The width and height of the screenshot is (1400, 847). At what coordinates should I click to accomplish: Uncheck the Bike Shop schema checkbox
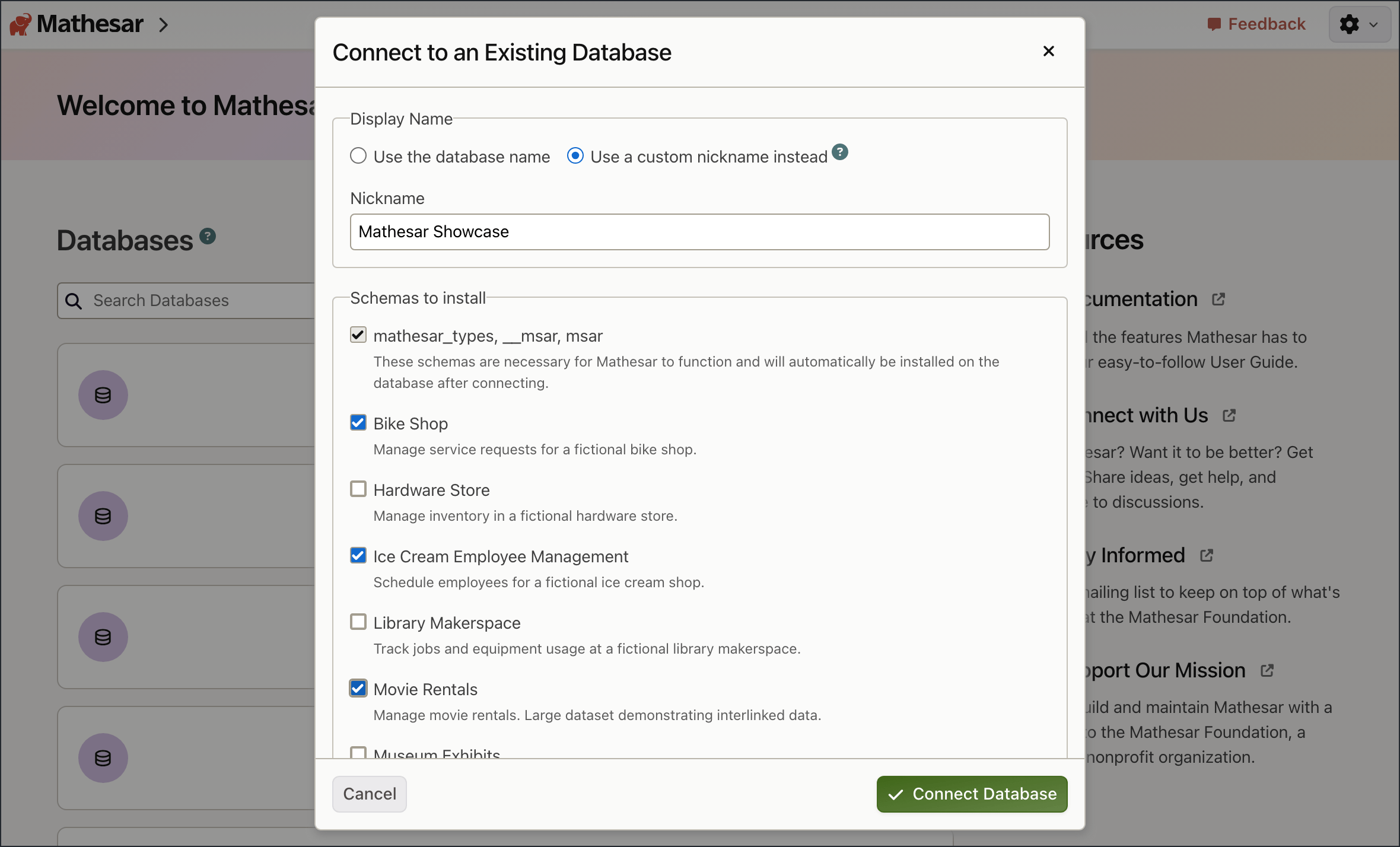358,423
